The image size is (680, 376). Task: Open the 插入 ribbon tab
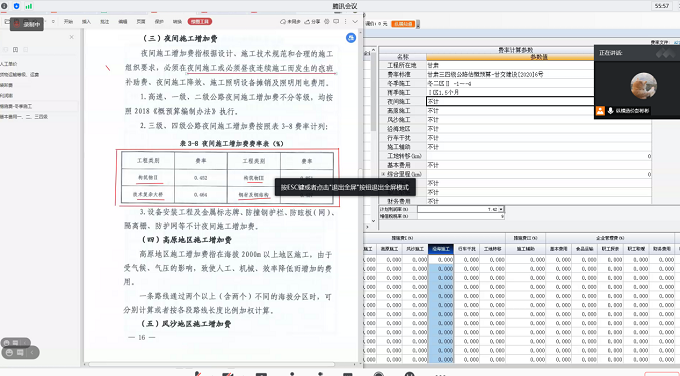87,21
